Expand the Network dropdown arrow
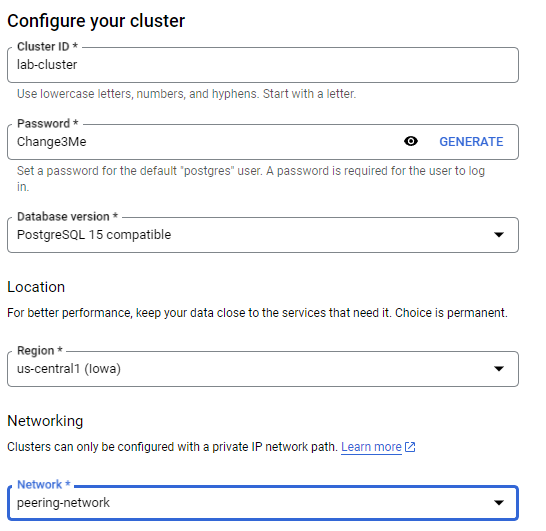Screen dimensions: 546x531 point(499,502)
